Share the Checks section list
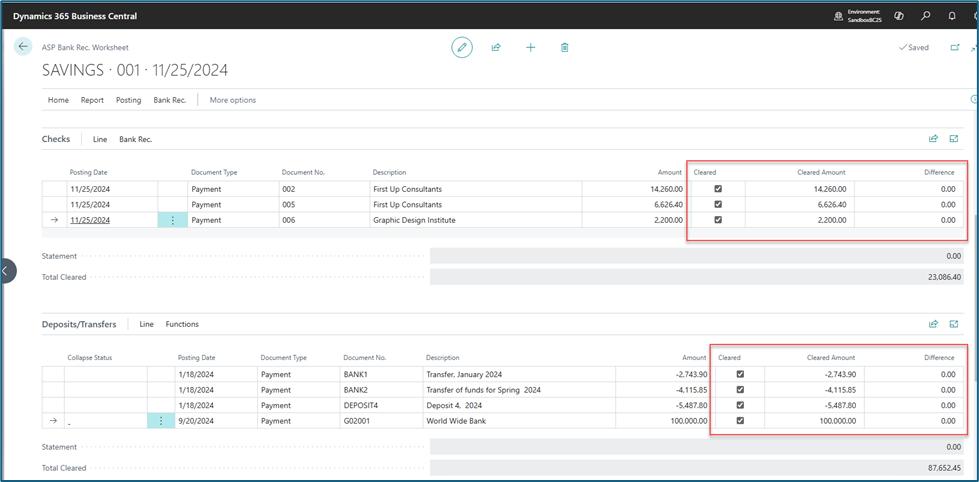 click(933, 139)
